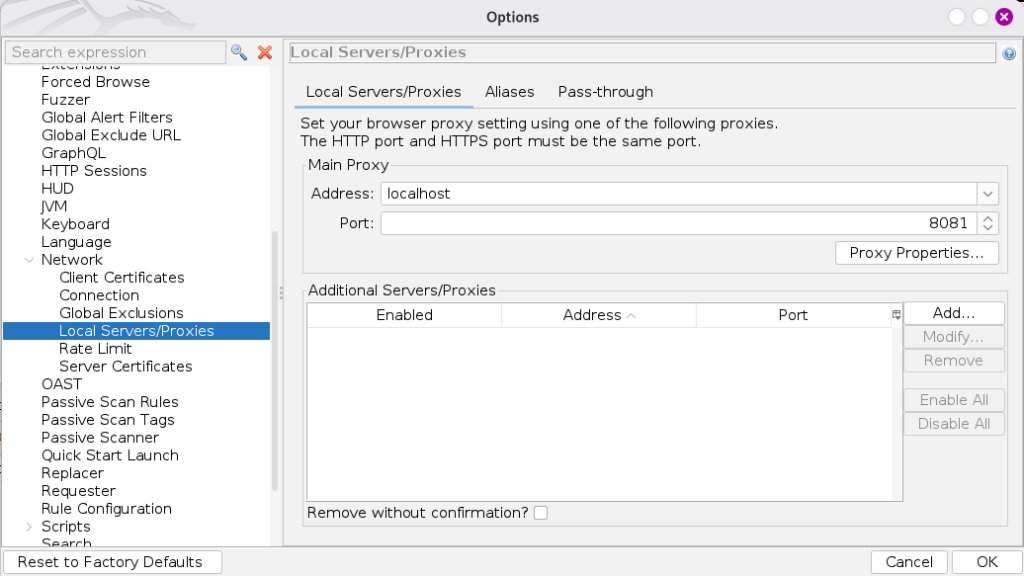The image size is (1024, 576).
Task: Open Global Exclusions under Network
Action: pyautogui.click(x=121, y=313)
